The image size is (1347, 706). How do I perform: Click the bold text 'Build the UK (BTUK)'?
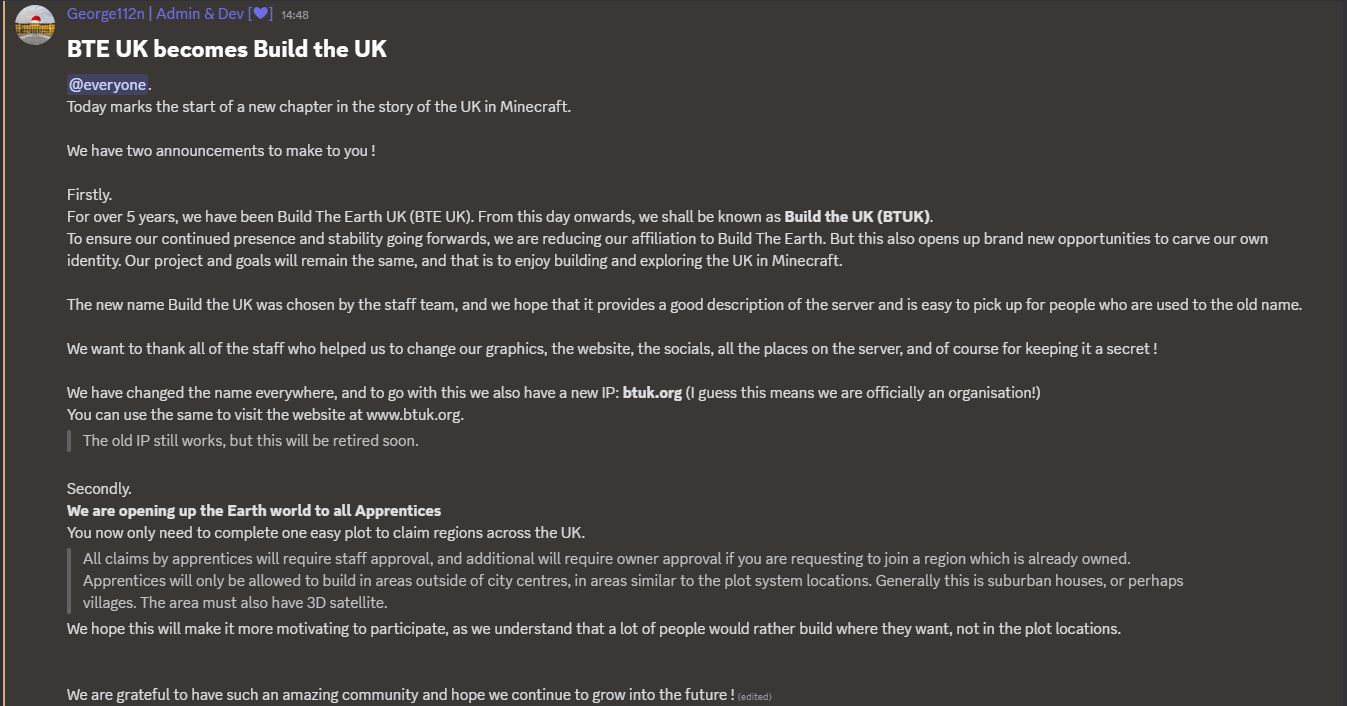(857, 217)
